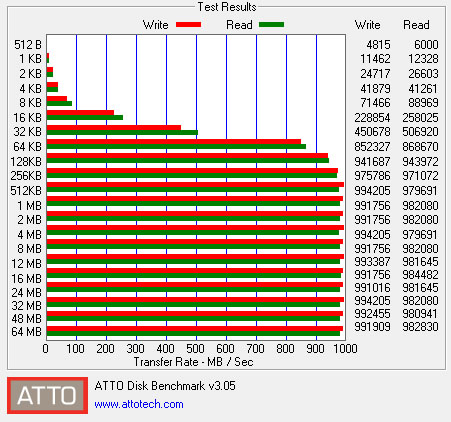Click the Read column header on right
Image resolution: width=451 pixels, height=422 pixels.
coord(416,25)
